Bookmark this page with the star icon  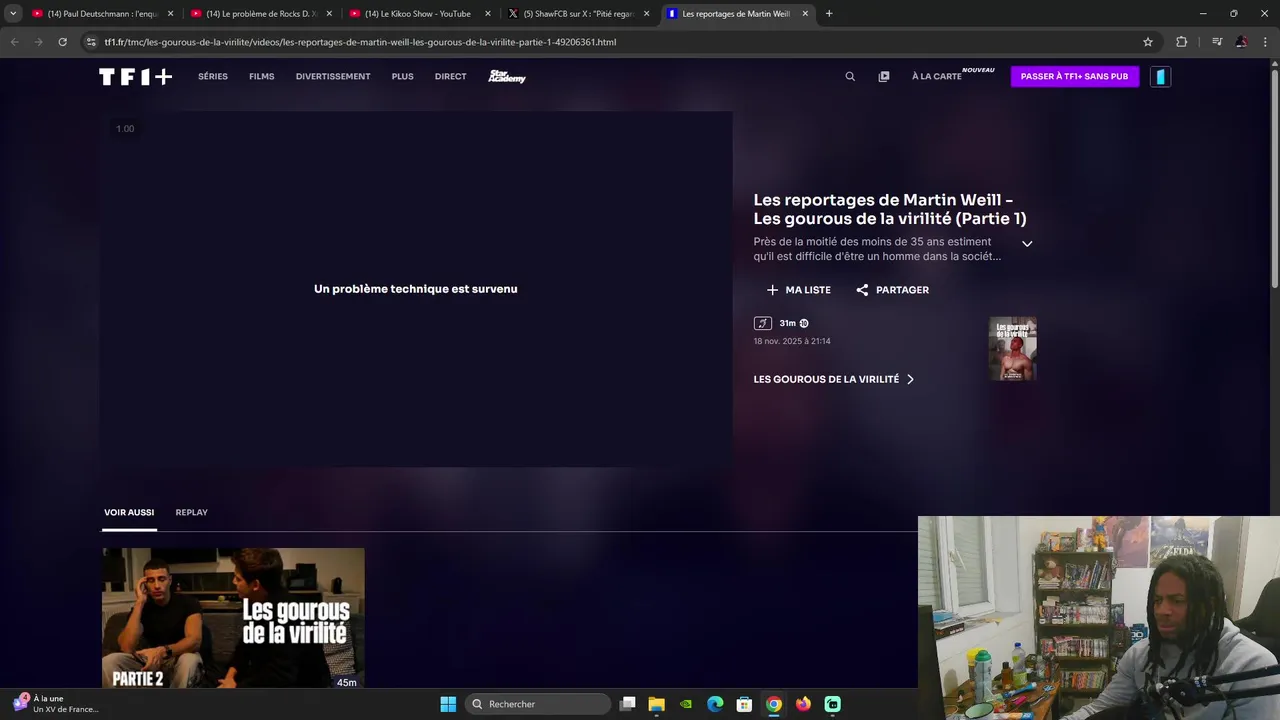1148,42
